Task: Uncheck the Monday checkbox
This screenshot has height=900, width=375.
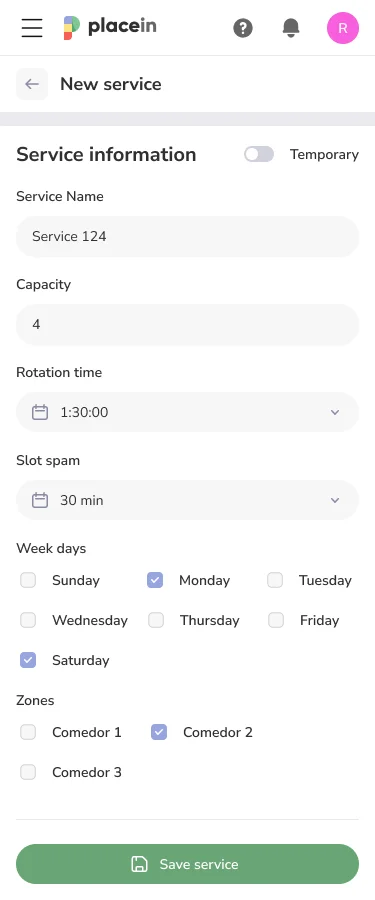Action: (x=155, y=580)
